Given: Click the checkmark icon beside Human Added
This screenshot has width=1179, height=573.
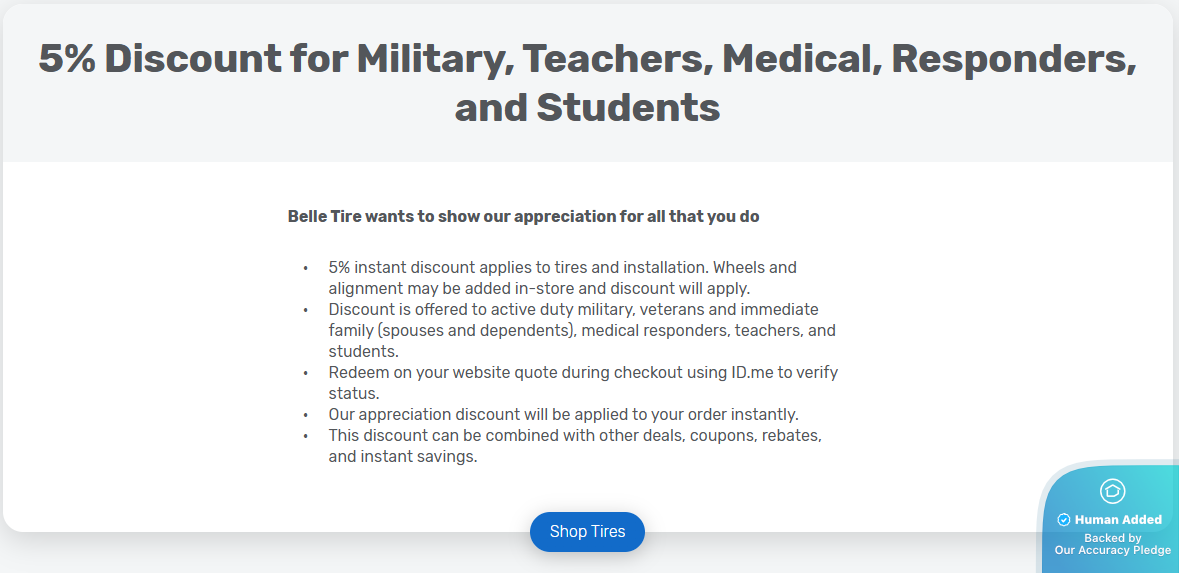Looking at the screenshot, I should (1063, 520).
